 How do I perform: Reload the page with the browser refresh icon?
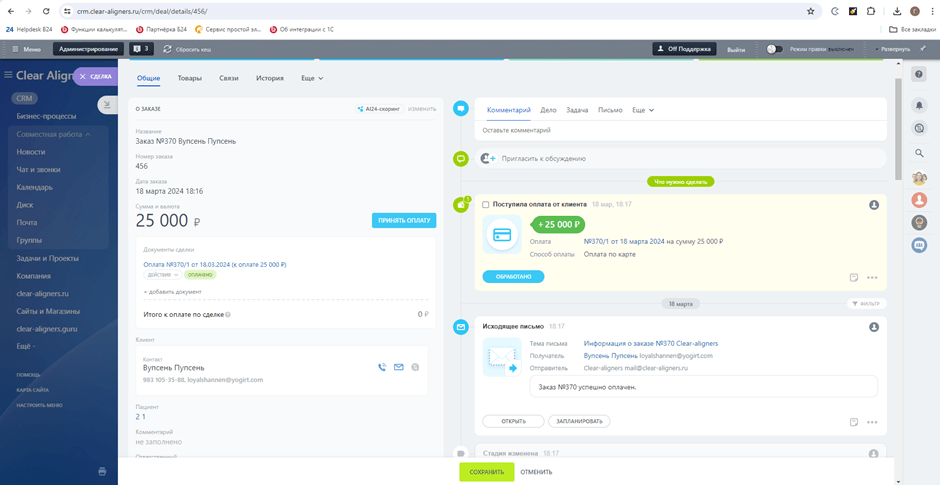pos(47,11)
